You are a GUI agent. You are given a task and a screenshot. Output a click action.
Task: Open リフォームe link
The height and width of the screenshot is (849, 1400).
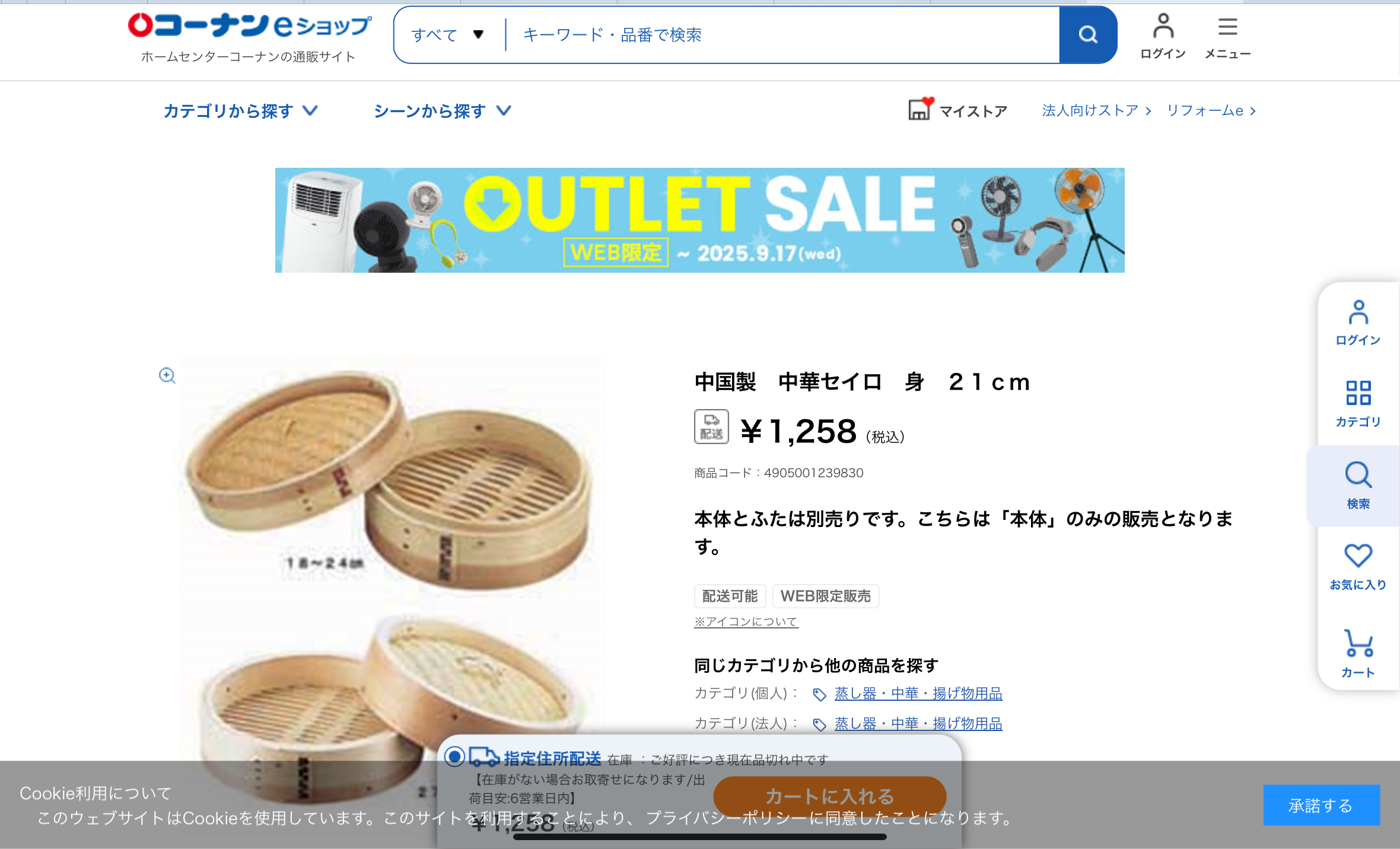point(1211,110)
